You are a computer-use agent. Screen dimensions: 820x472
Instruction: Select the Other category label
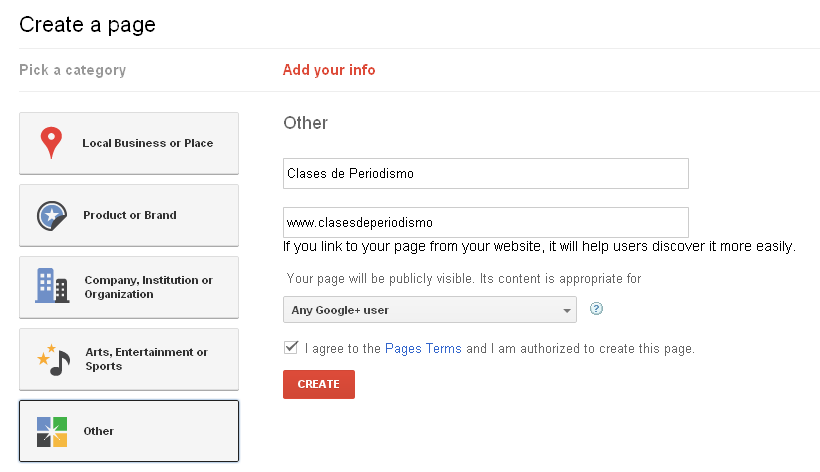pyautogui.click(x=99, y=431)
